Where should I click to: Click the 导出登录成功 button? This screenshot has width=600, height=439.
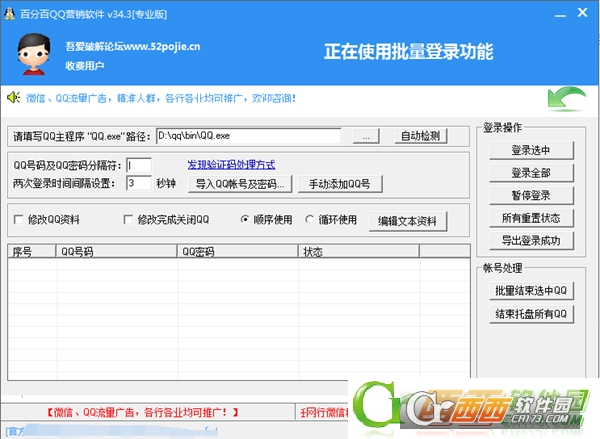click(x=531, y=240)
